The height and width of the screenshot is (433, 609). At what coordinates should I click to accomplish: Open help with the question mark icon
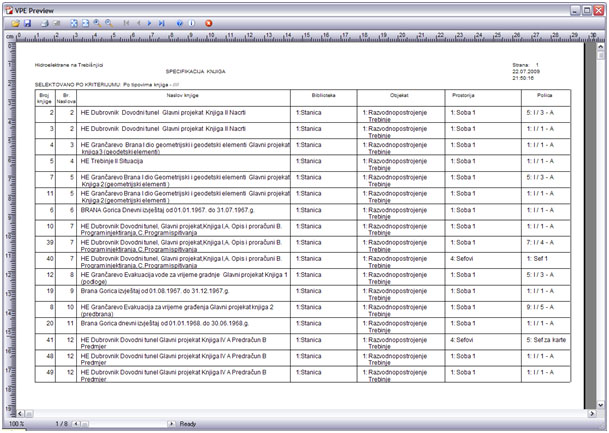point(179,23)
